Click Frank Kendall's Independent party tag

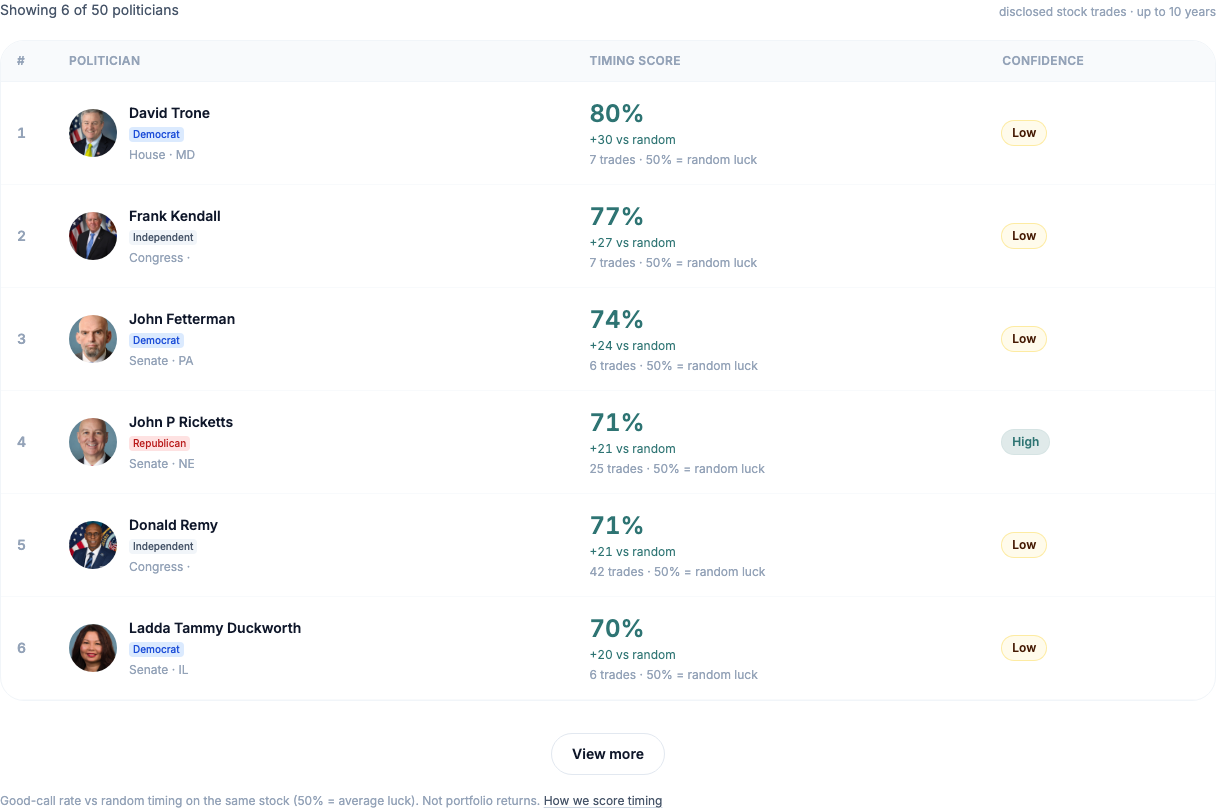(x=163, y=237)
